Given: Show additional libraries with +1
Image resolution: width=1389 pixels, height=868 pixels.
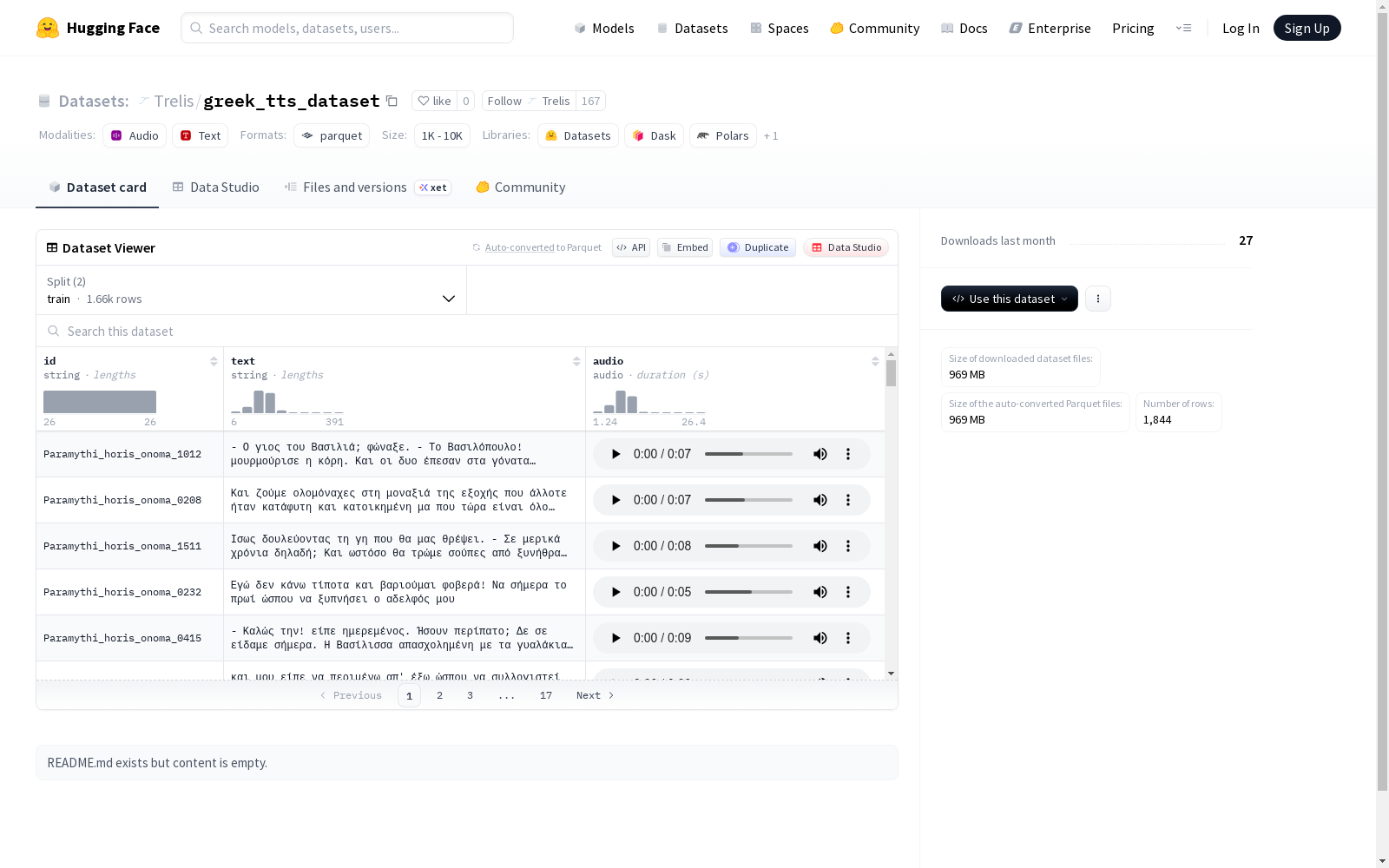Looking at the screenshot, I should [771, 136].
